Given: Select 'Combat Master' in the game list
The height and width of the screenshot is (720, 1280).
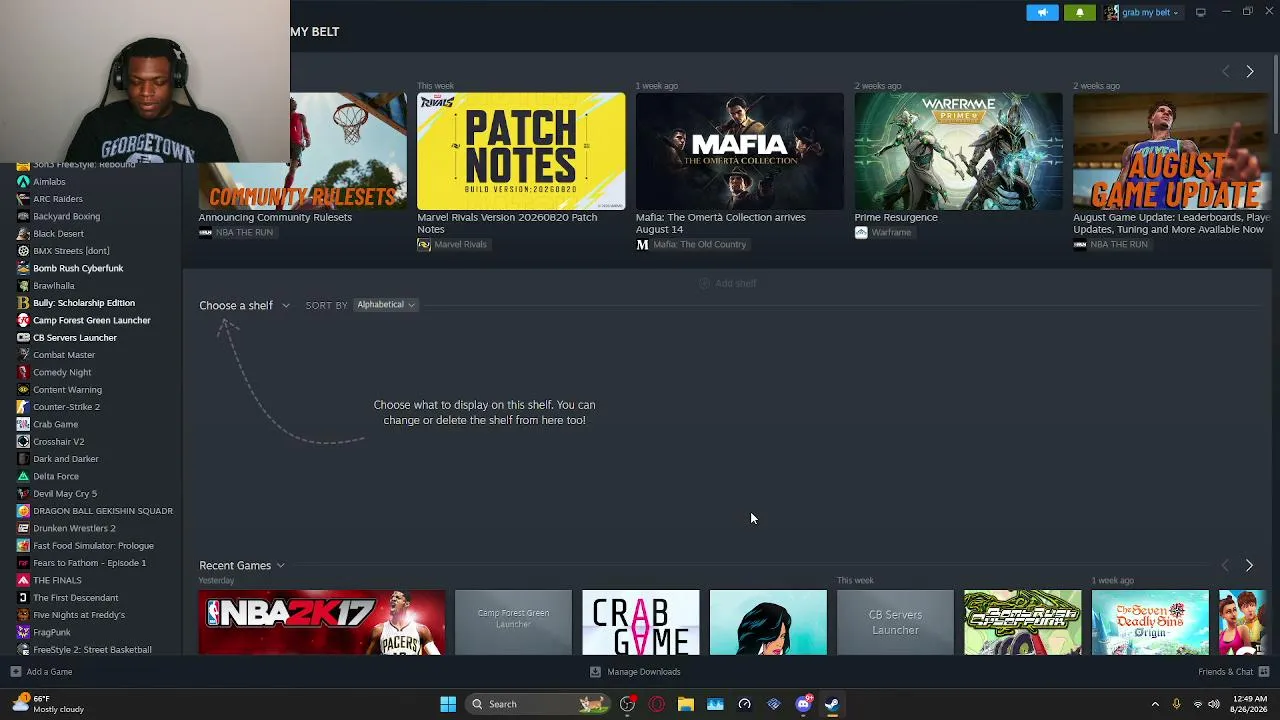Looking at the screenshot, I should (64, 355).
